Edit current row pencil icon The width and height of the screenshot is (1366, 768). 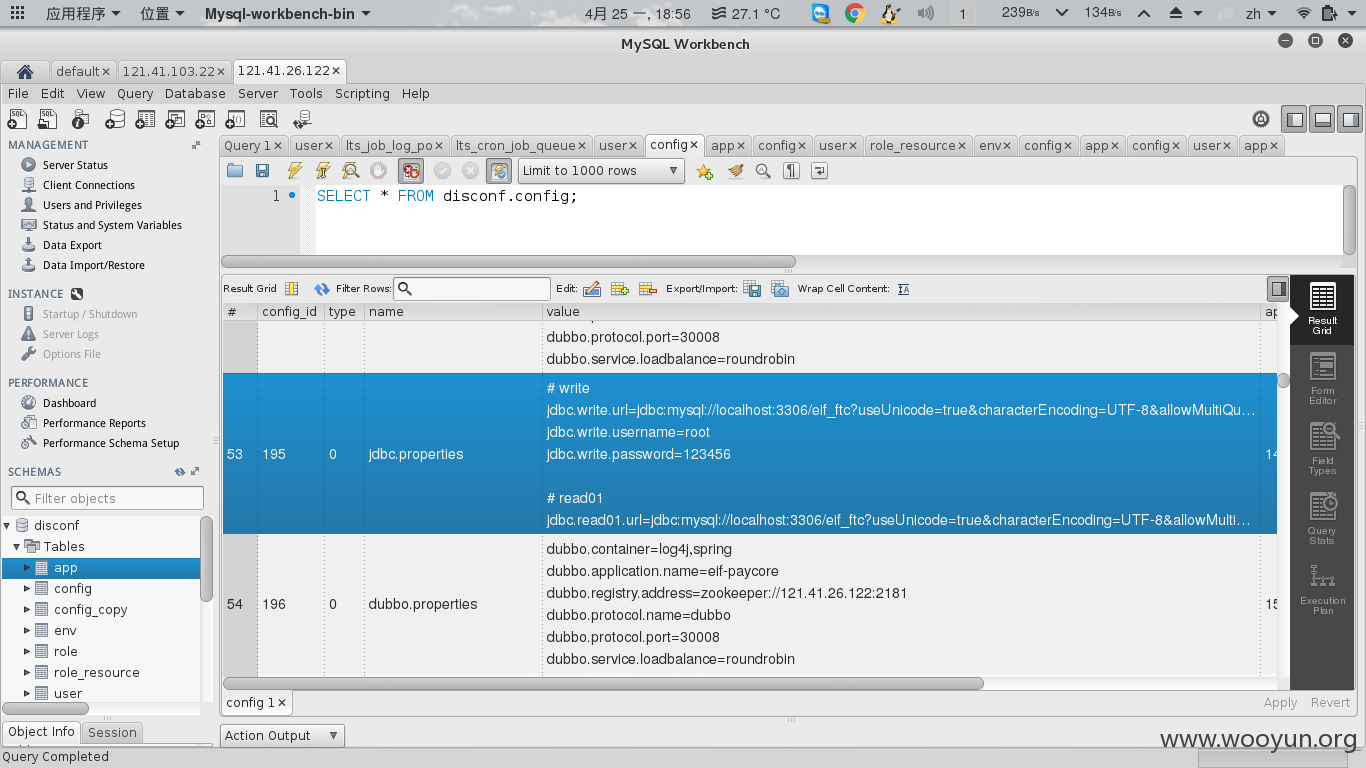click(x=591, y=289)
